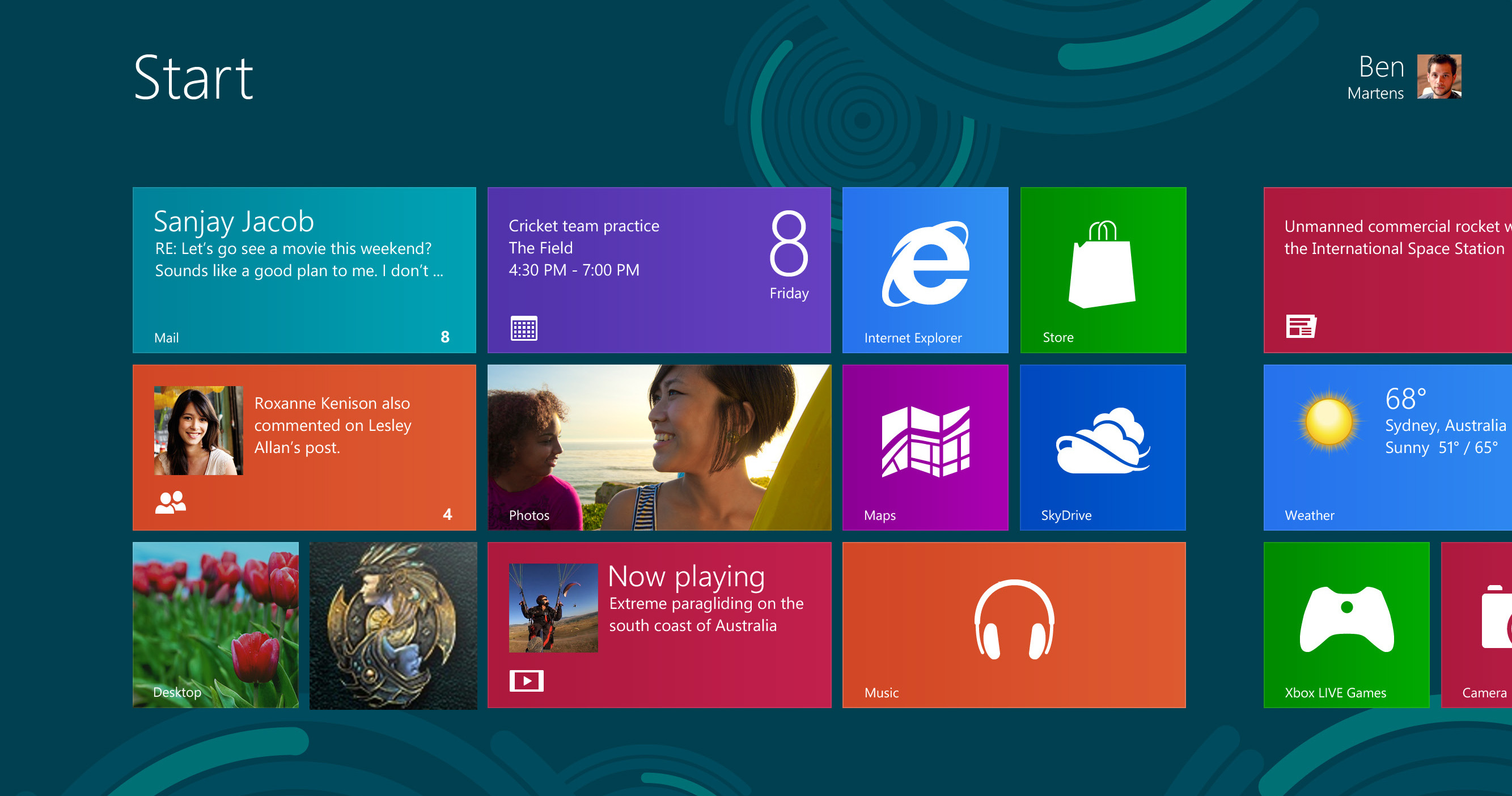
Task: Click the Start heading
Action: 193,78
